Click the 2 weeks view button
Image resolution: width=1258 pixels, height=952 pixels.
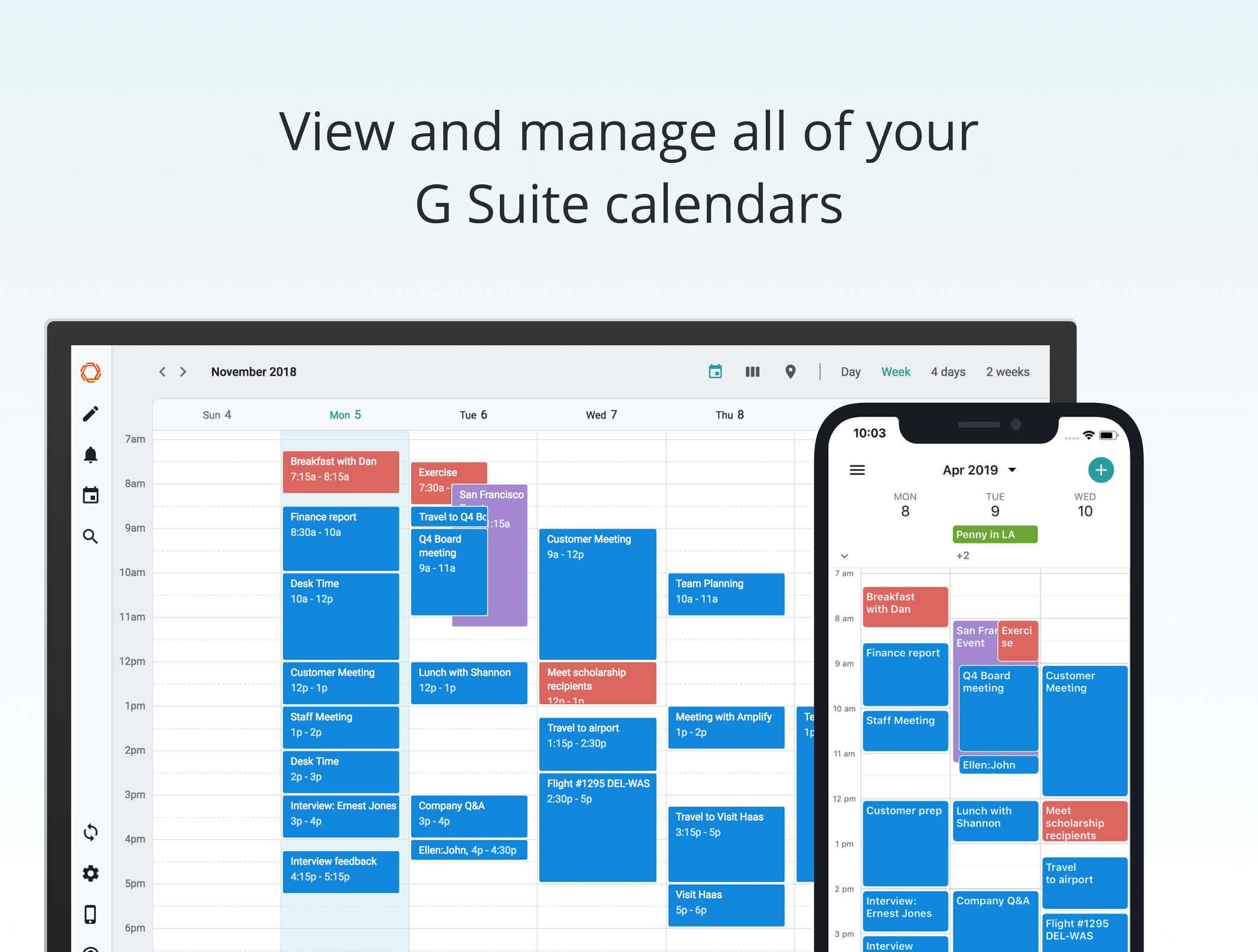pos(1009,372)
